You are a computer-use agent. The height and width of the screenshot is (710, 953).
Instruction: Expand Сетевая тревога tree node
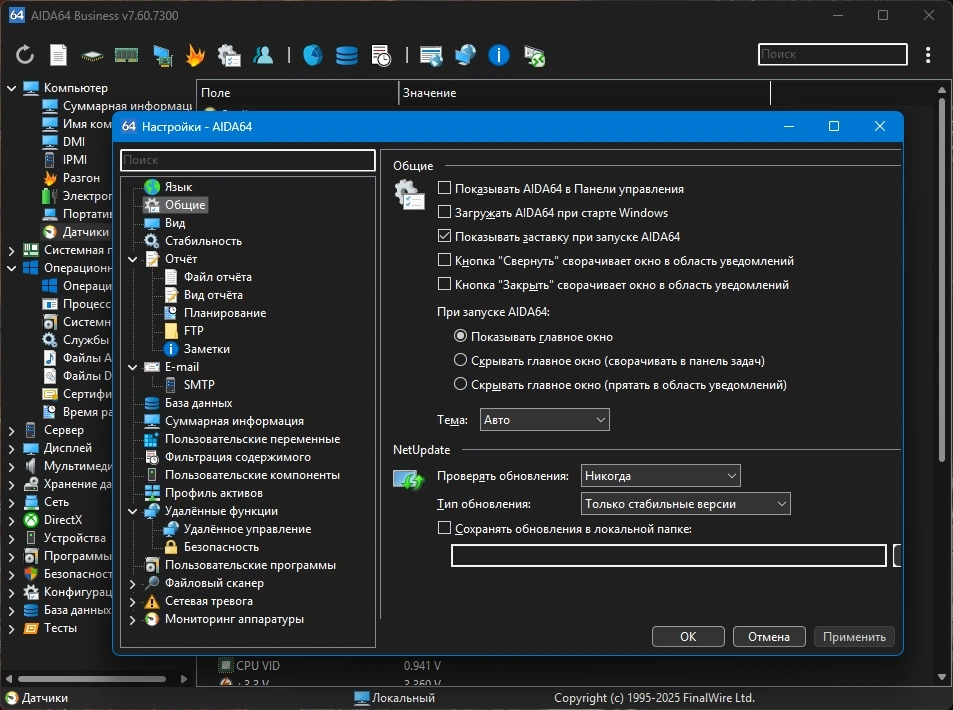coord(132,601)
